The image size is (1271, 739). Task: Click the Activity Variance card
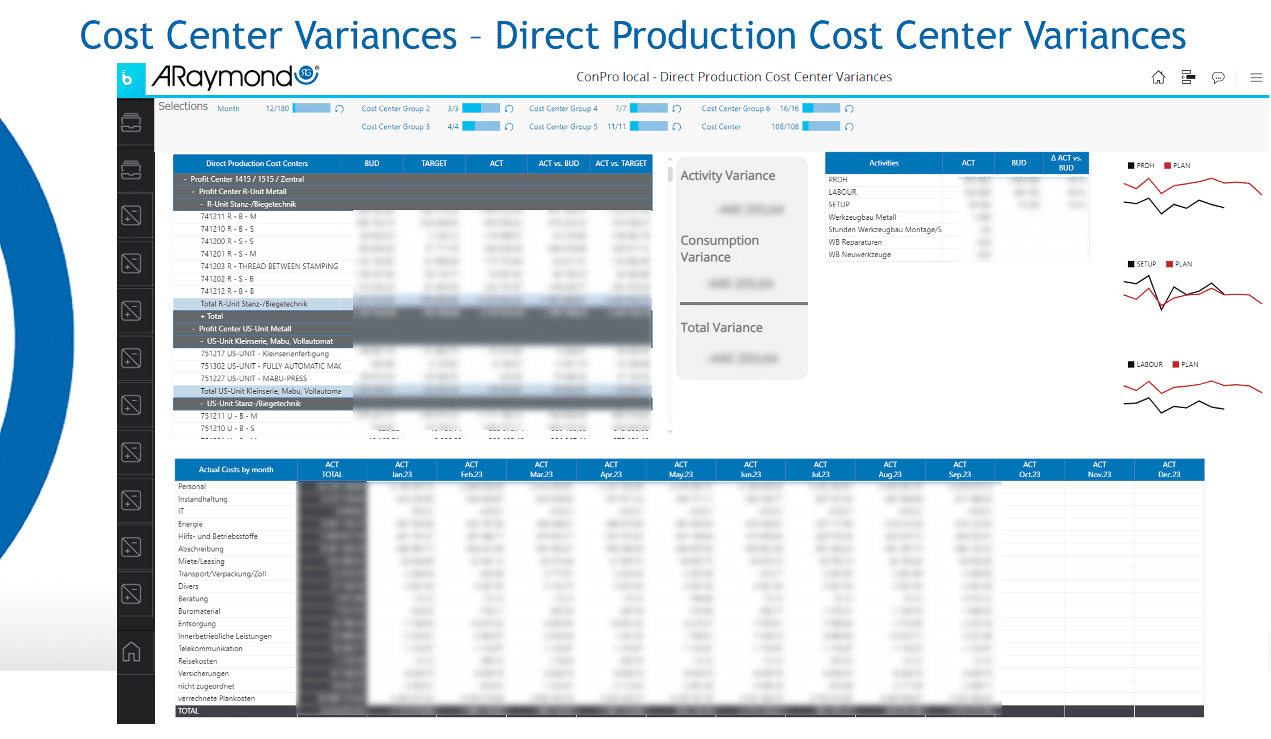741,193
